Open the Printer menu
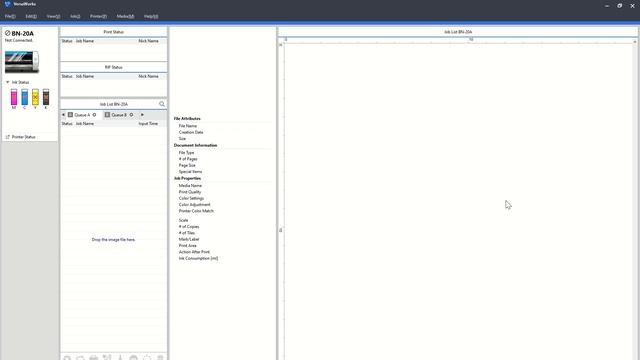 tap(98, 16)
